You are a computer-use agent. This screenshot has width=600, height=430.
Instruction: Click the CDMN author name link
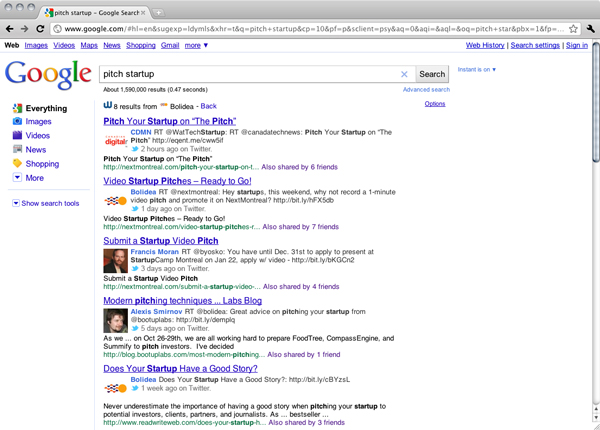coord(141,132)
